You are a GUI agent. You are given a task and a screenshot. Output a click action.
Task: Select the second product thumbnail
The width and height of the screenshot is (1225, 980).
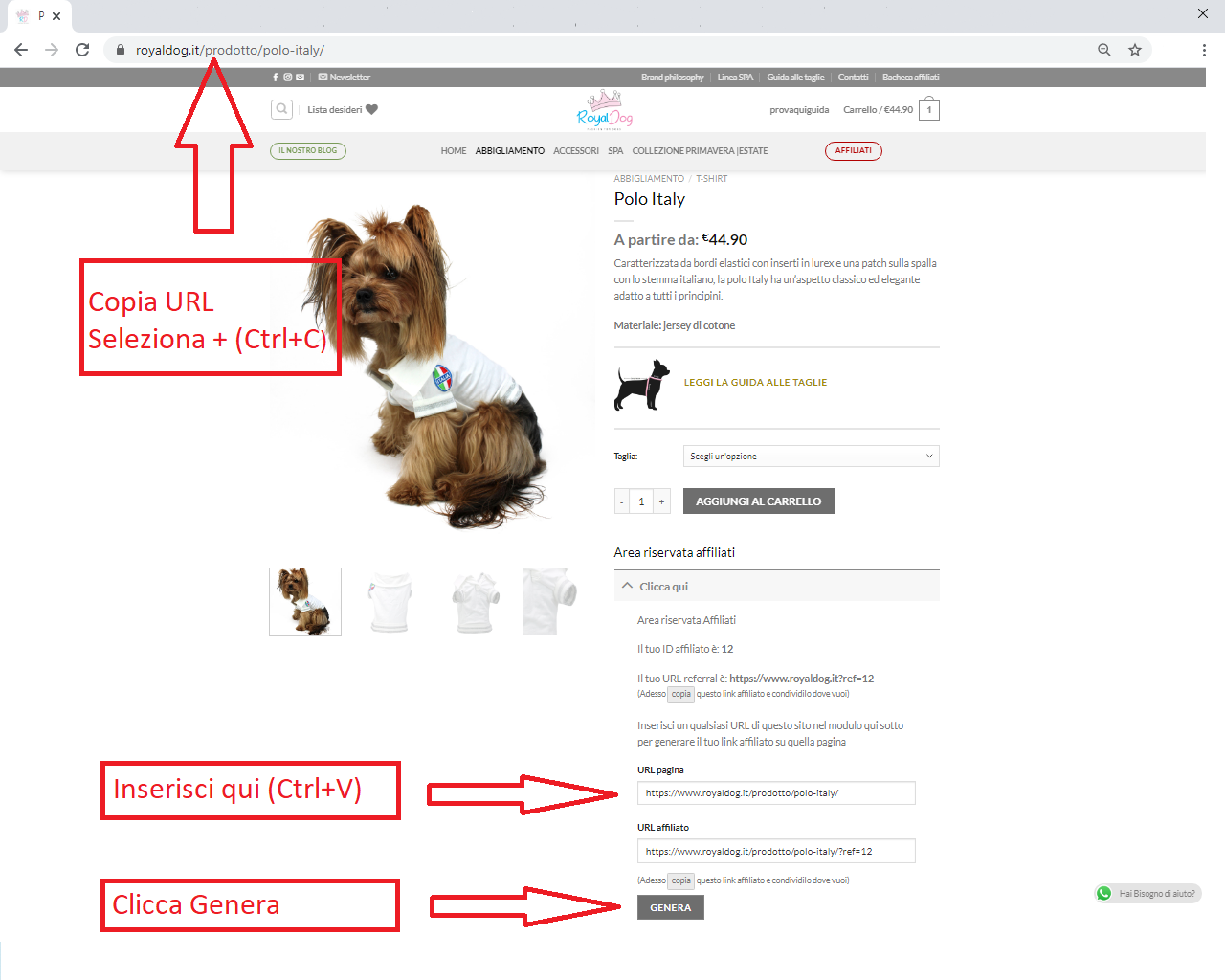(x=390, y=602)
